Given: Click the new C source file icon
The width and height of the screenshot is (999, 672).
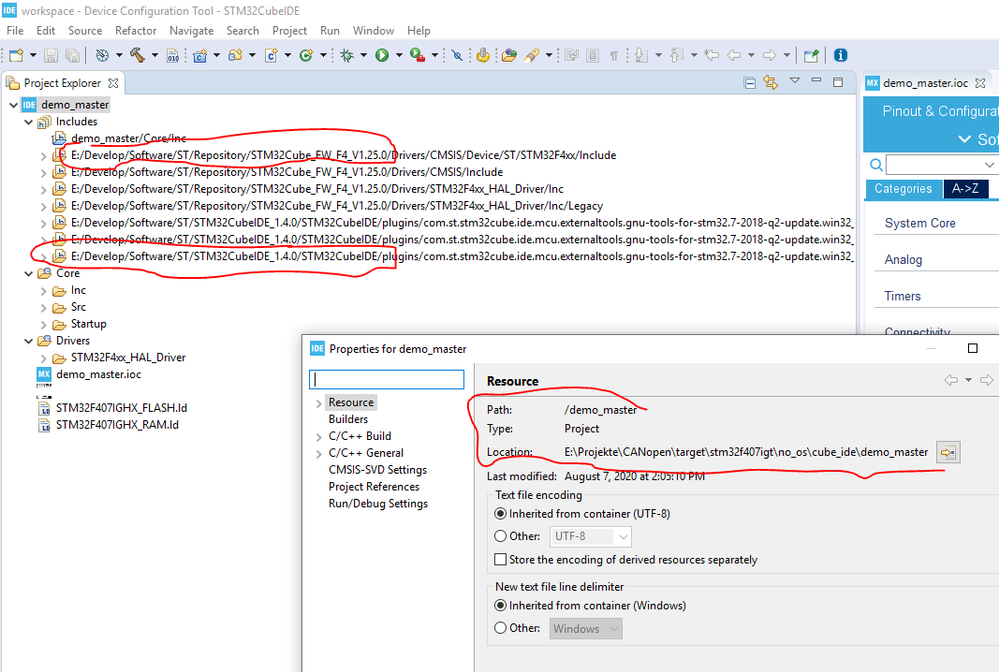Looking at the screenshot, I should point(271,55).
